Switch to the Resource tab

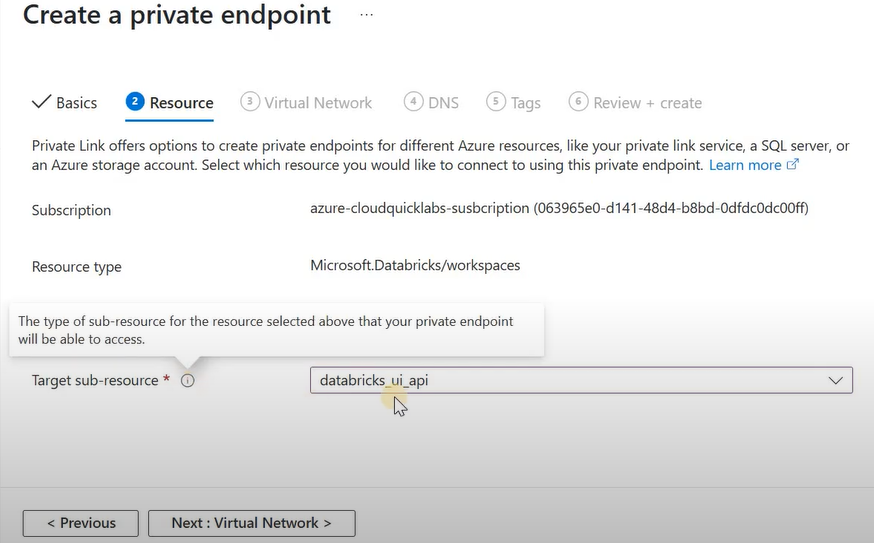point(181,103)
